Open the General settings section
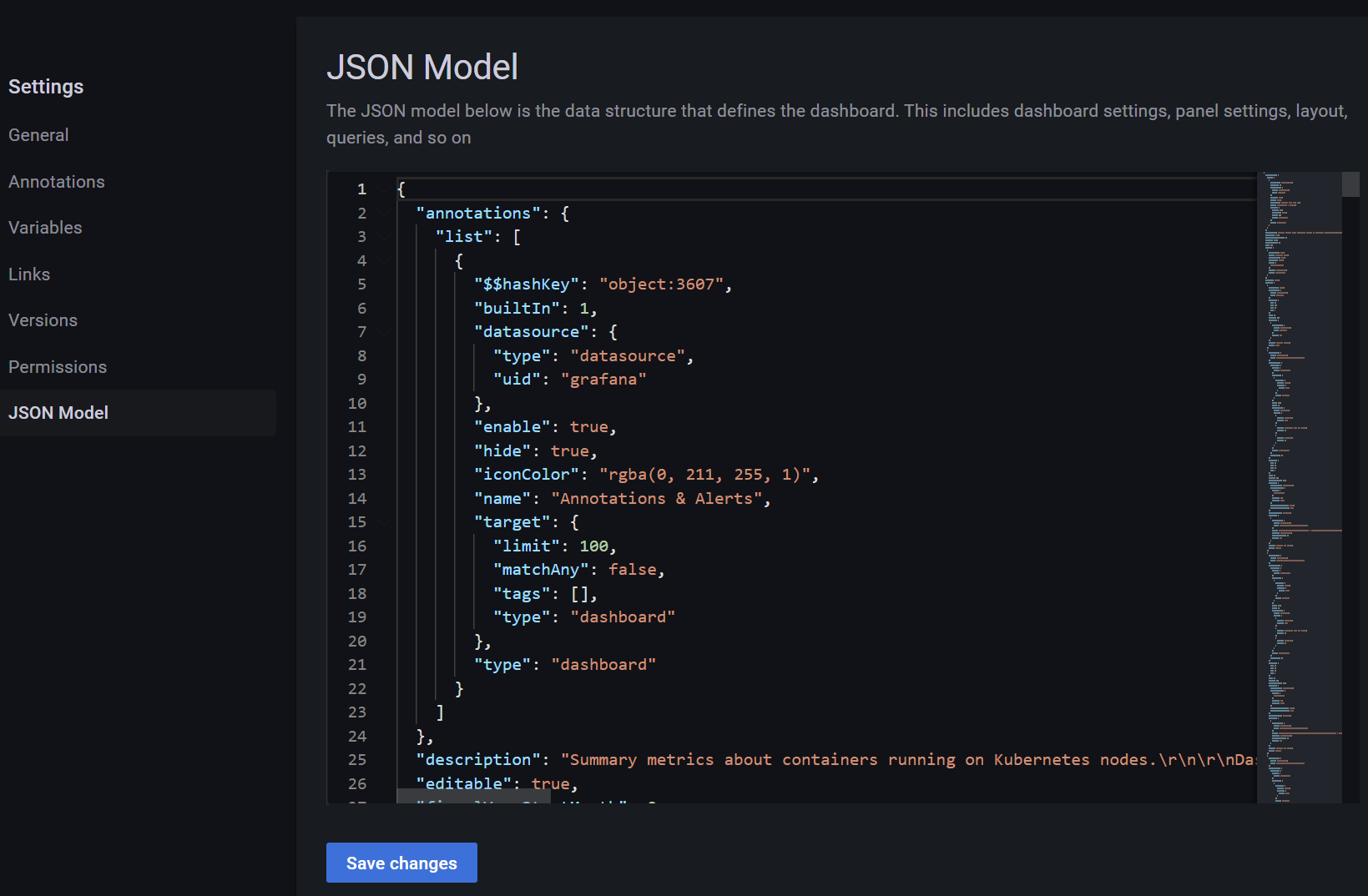The height and width of the screenshot is (896, 1368). click(38, 135)
